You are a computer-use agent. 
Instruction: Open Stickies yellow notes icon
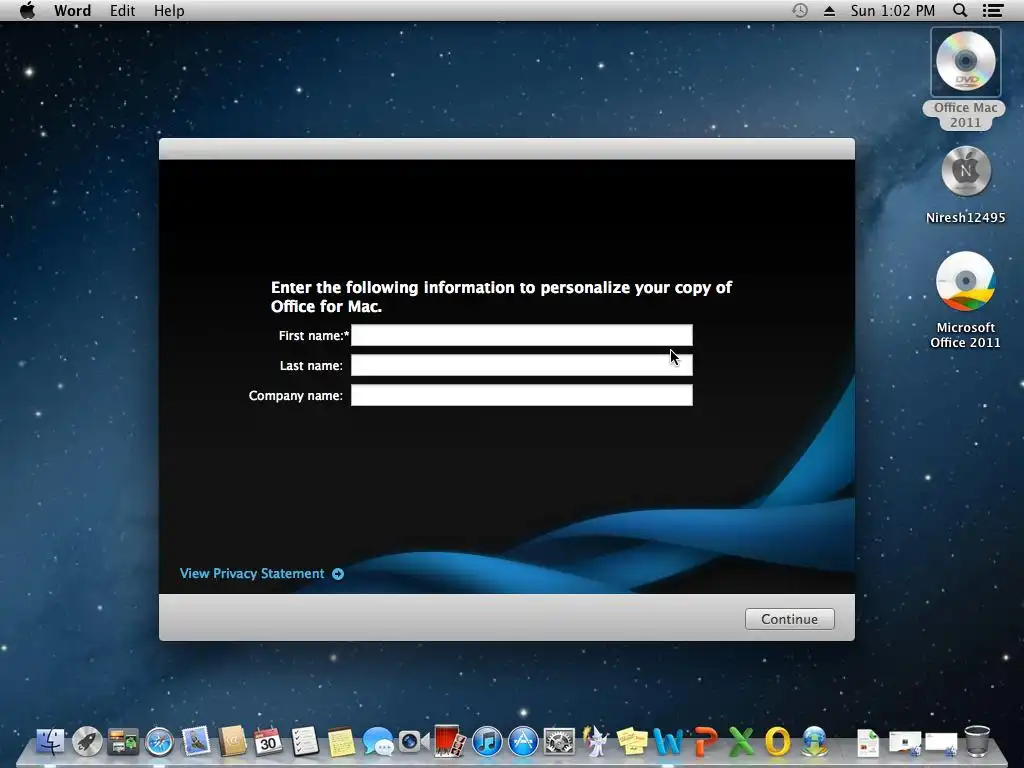pyautogui.click(x=632, y=742)
